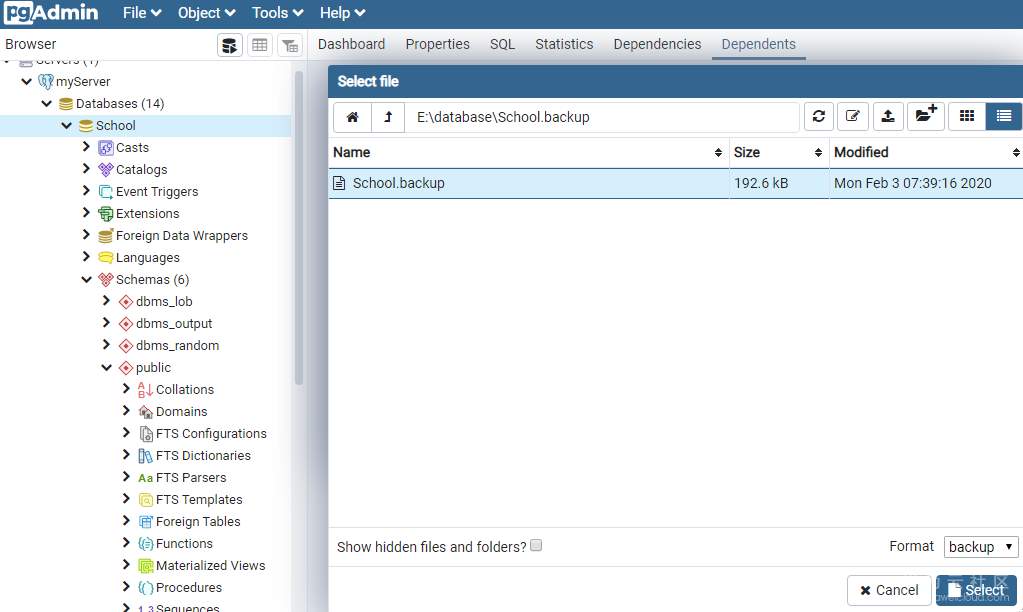The height and width of the screenshot is (612, 1023).
Task: Click the file path input field
Action: pos(602,117)
